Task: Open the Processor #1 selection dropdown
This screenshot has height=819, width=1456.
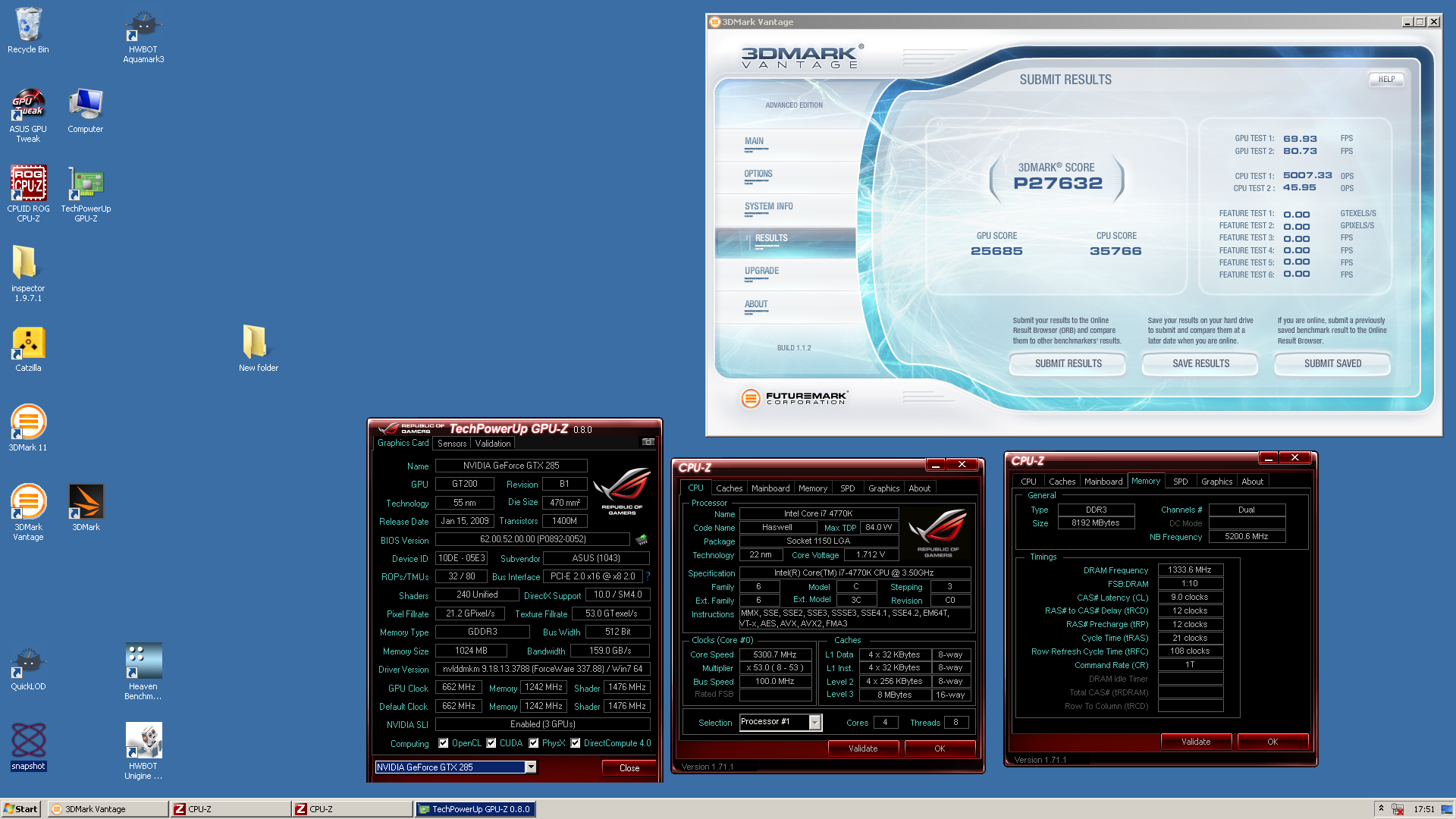Action: click(x=814, y=723)
